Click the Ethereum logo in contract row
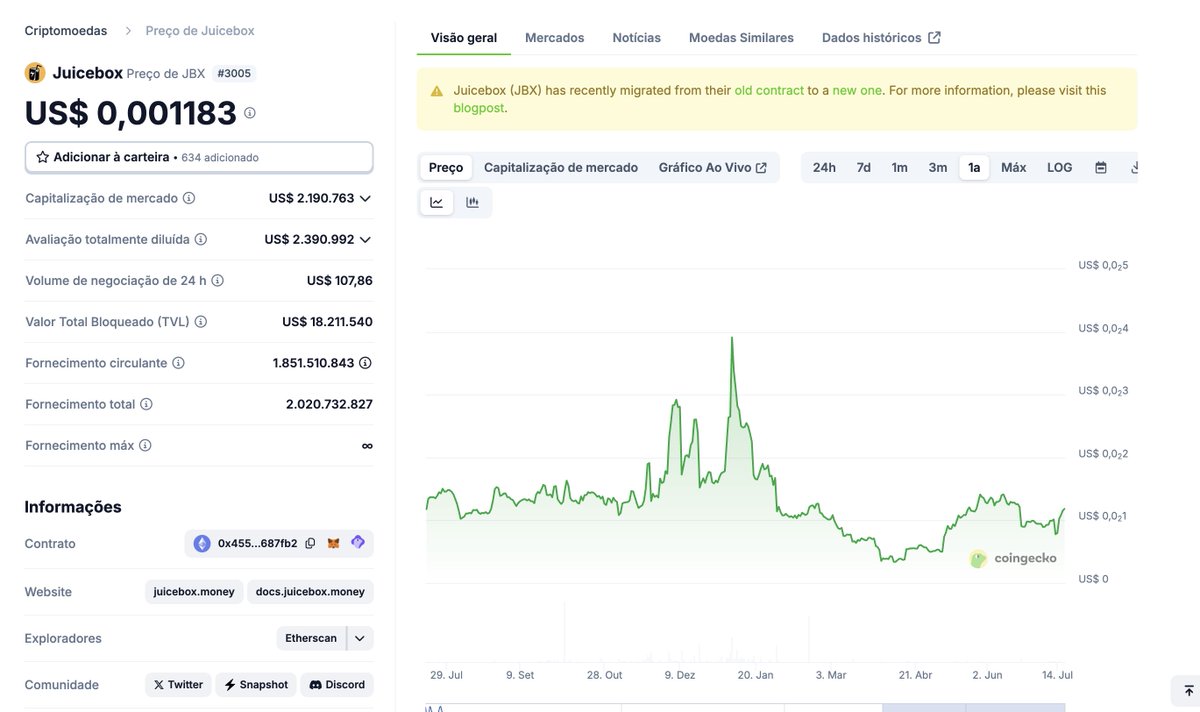1200x712 pixels. click(202, 543)
